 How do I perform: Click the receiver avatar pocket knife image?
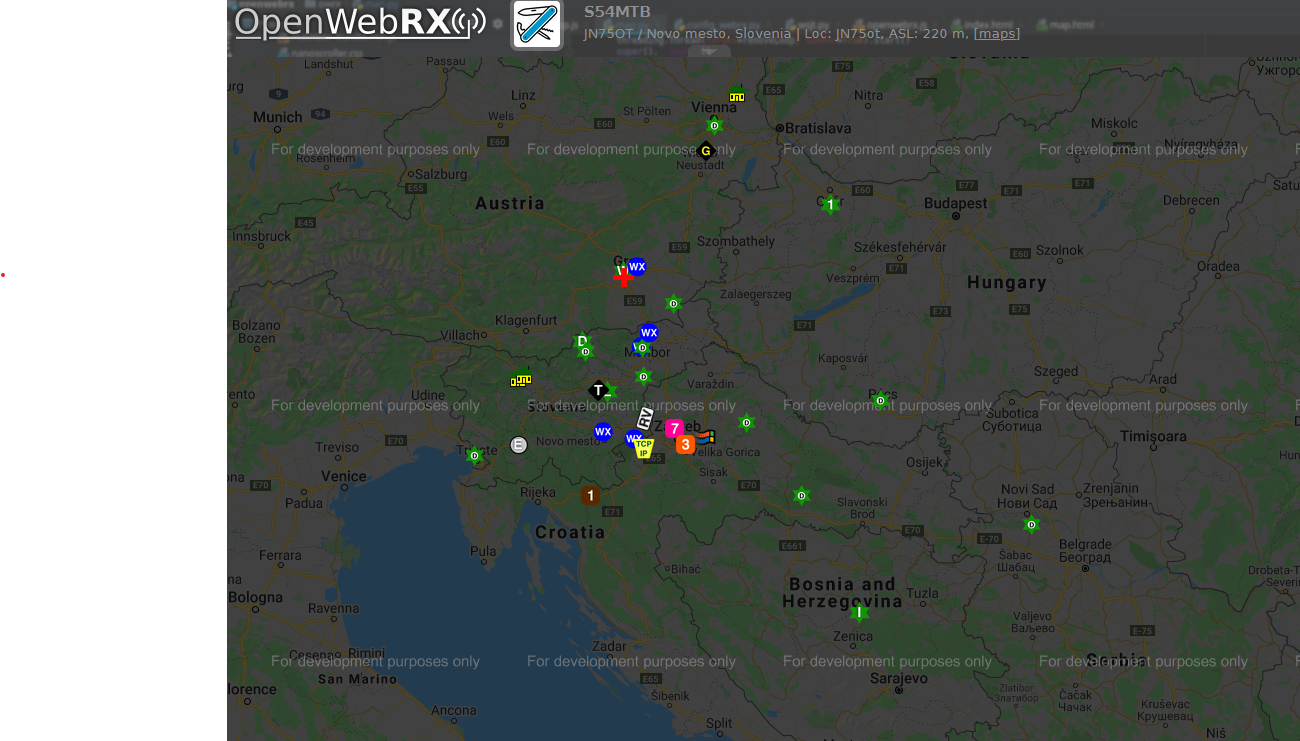click(x=537, y=24)
